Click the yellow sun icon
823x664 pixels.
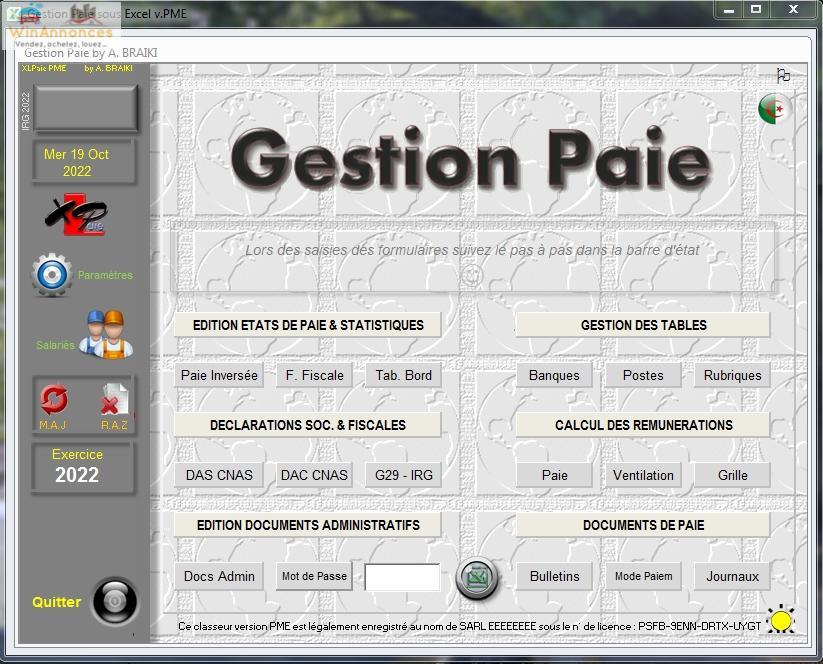[781, 620]
